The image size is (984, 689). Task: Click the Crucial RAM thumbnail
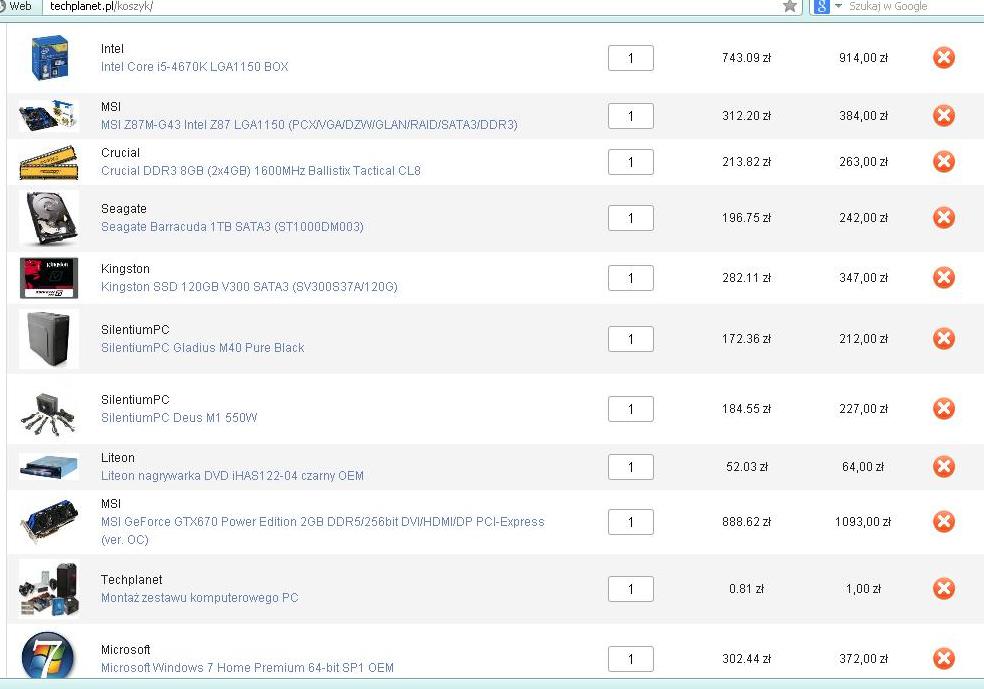(49, 163)
